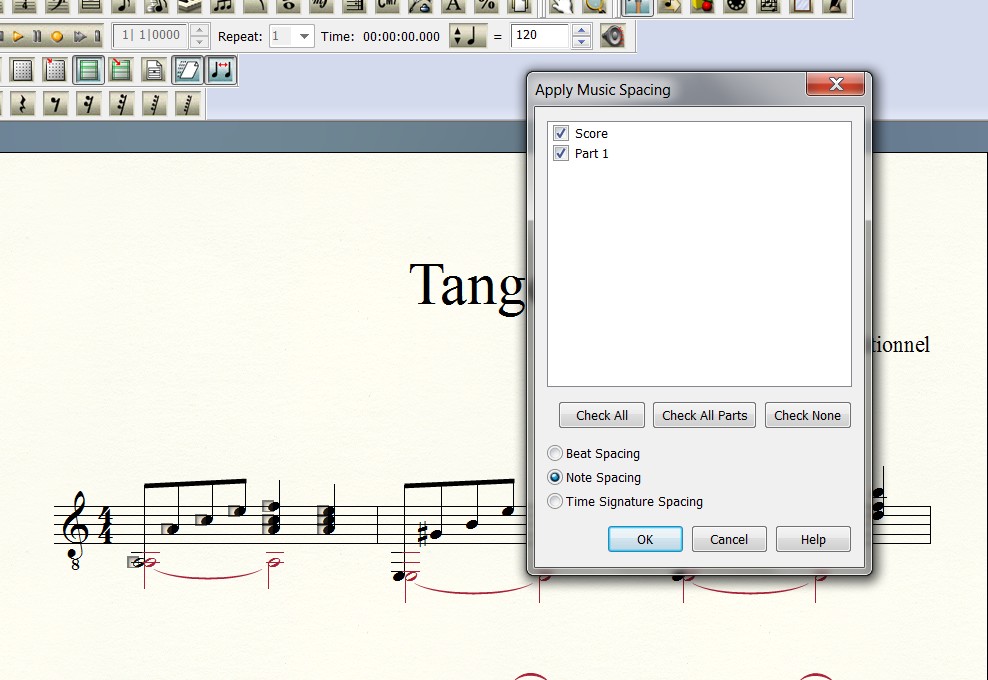The height and width of the screenshot is (680, 988).
Task: Click the Page Layout tool icon
Action: [154, 70]
